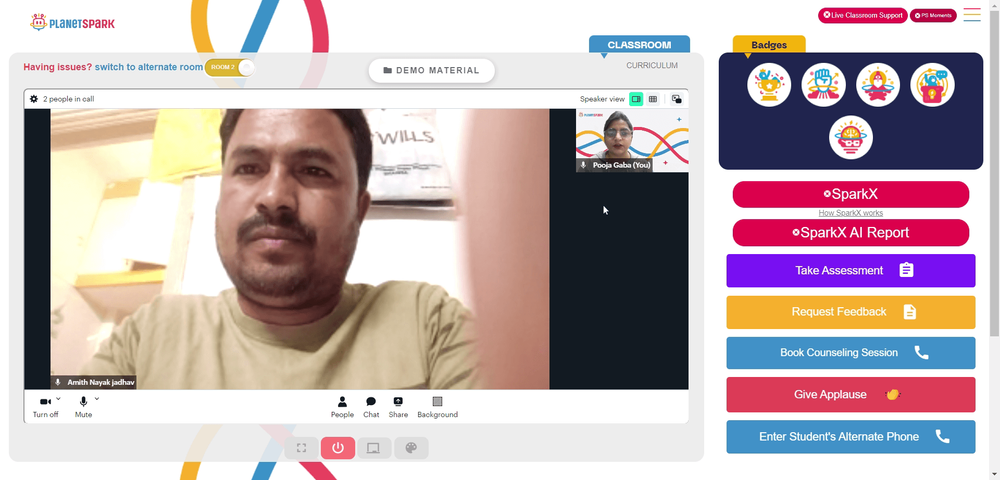The height and width of the screenshot is (480, 1000).
Task: Open the DEMO MATERIAL folder
Action: [432, 71]
